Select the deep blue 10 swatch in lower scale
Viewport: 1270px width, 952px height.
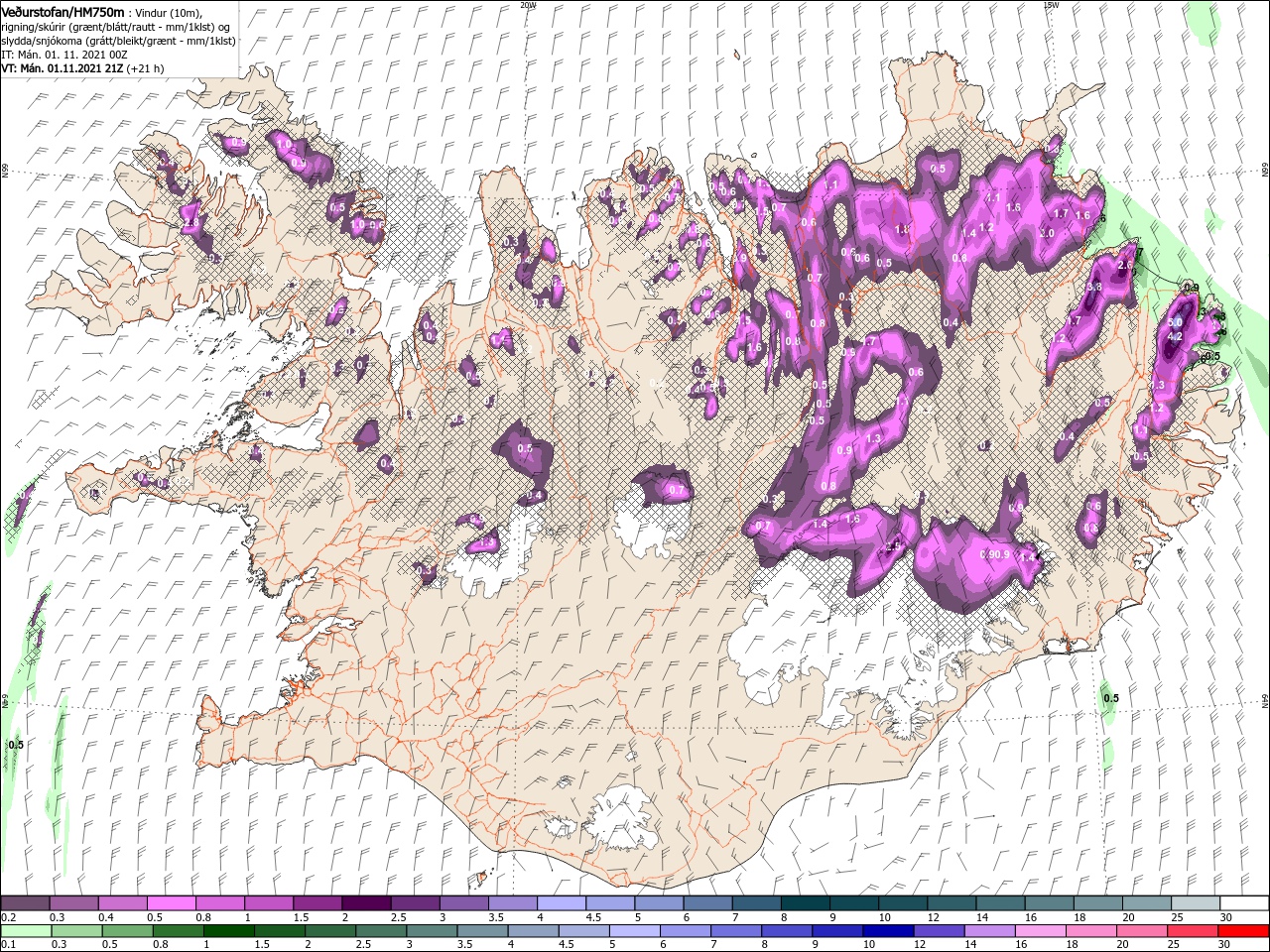886,931
